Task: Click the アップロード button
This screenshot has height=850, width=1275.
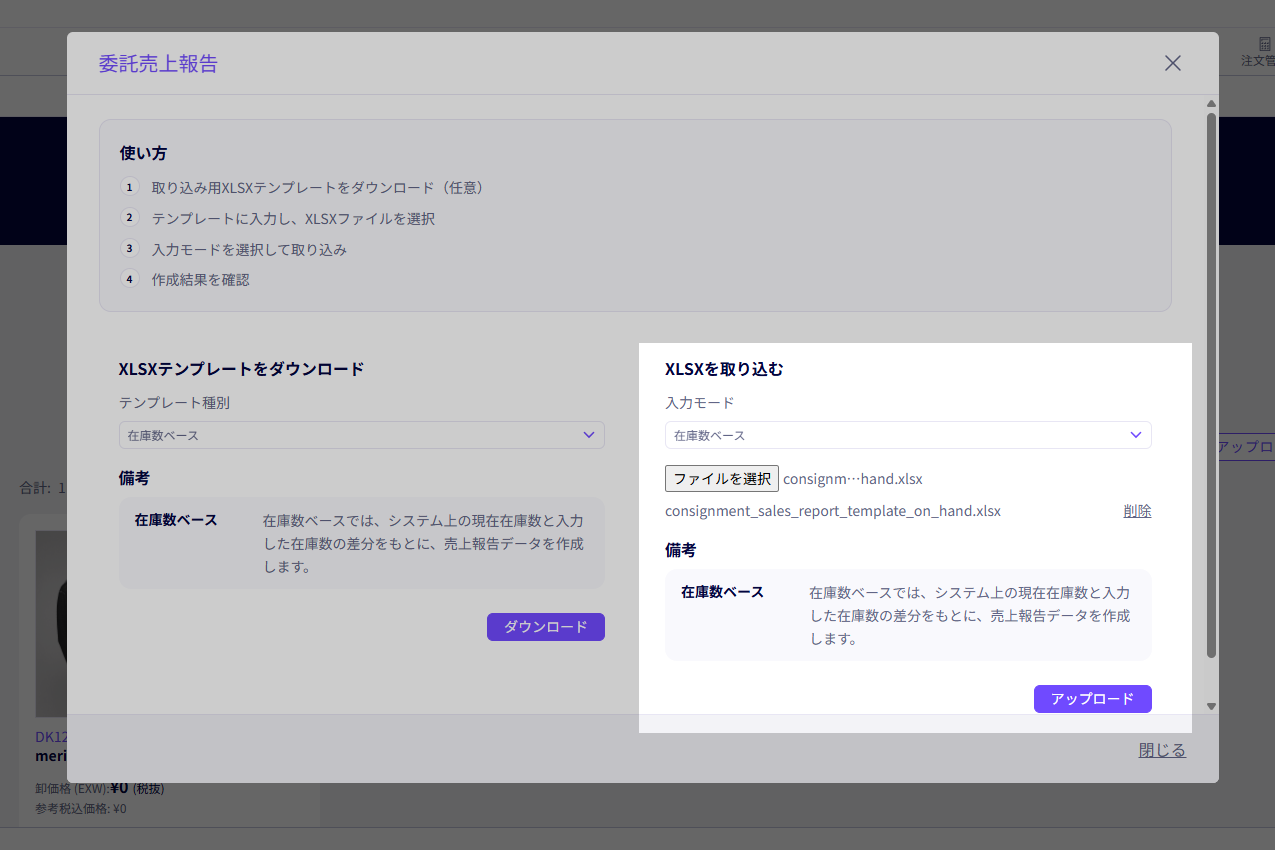Action: click(x=1092, y=698)
